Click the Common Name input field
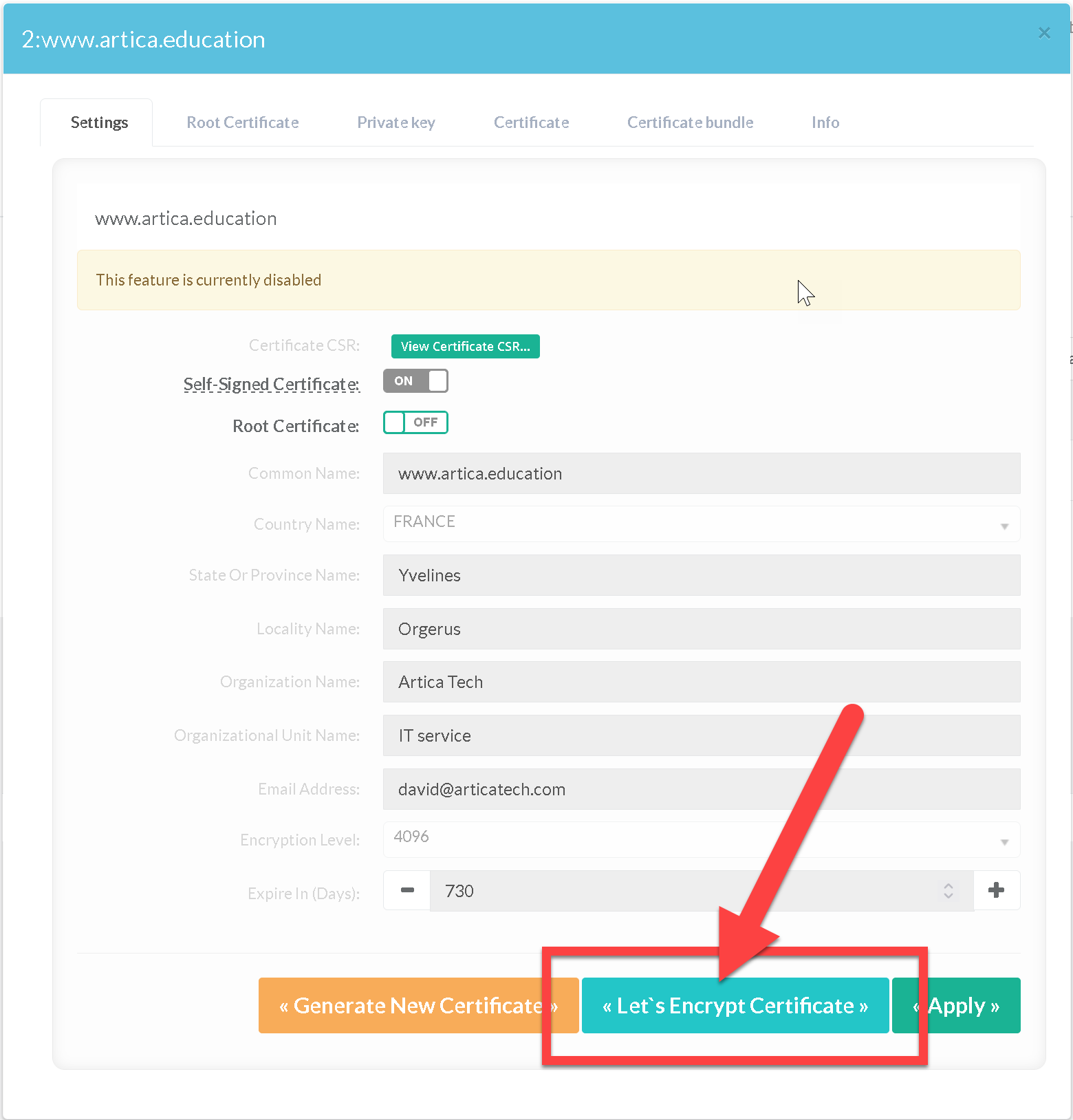The image size is (1073, 1120). [701, 473]
